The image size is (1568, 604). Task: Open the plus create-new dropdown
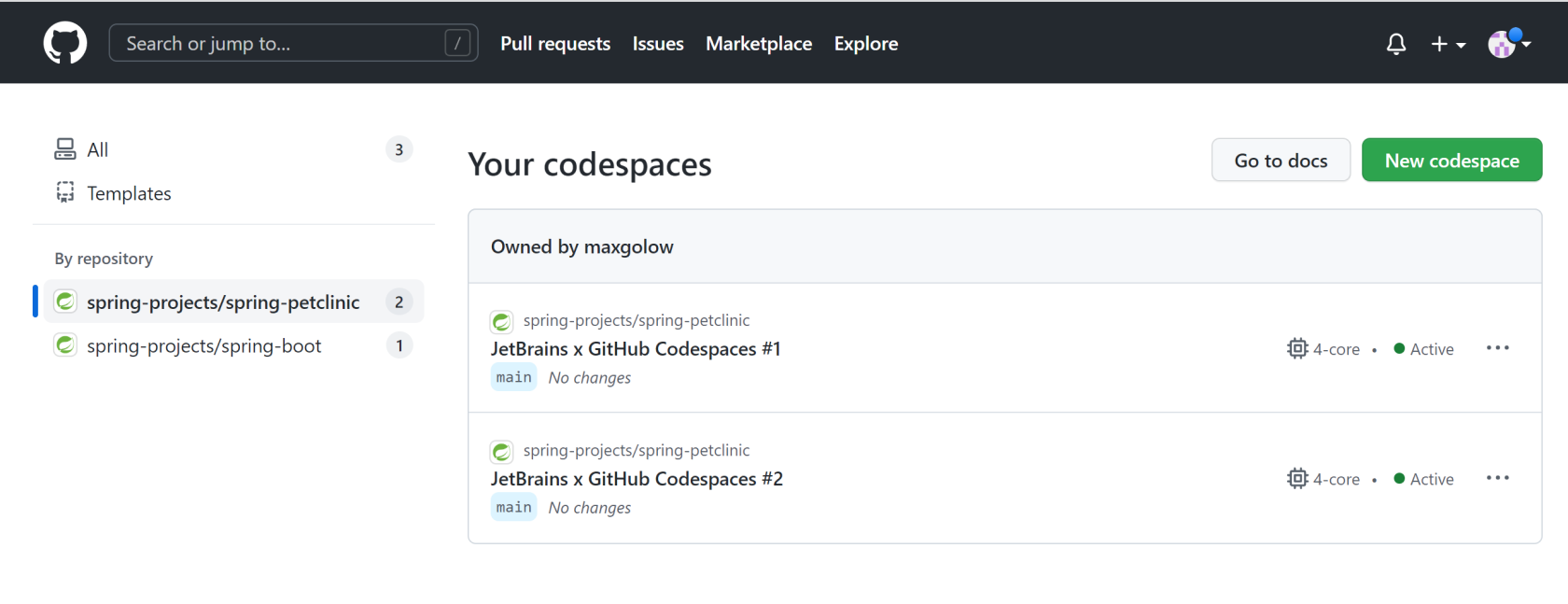pos(1448,44)
